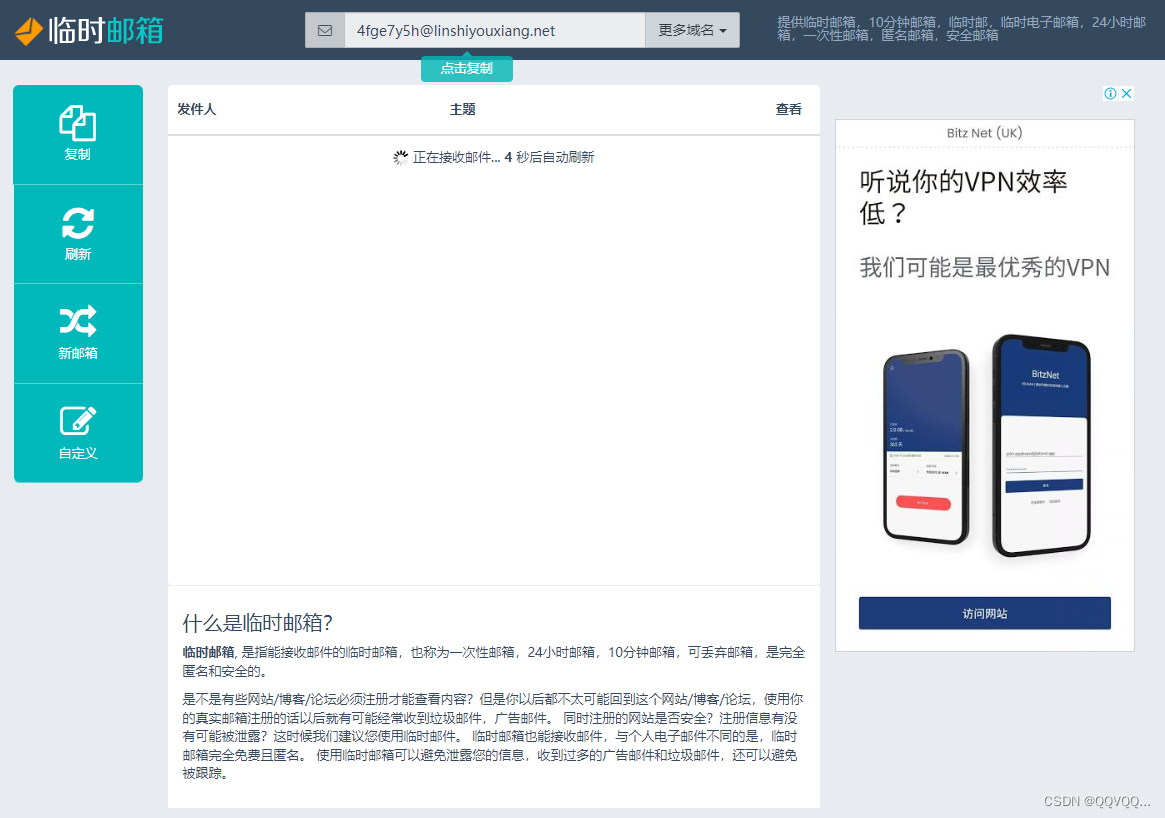Click the bold 临时邮箱 term in description
1165x818 pixels.
click(x=209, y=652)
